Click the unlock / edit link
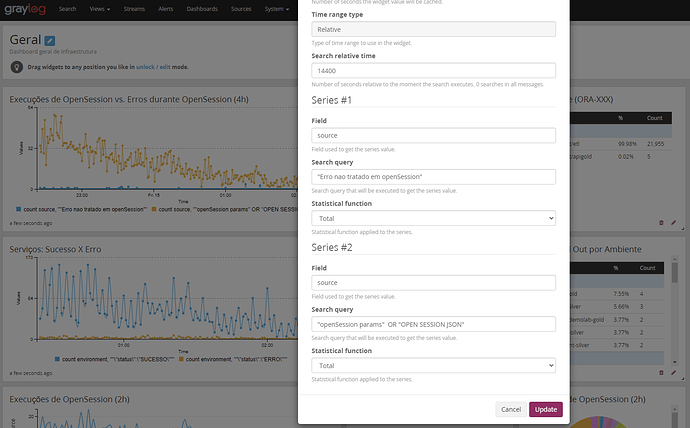Screen dimensions: 690x428 coord(153,67)
